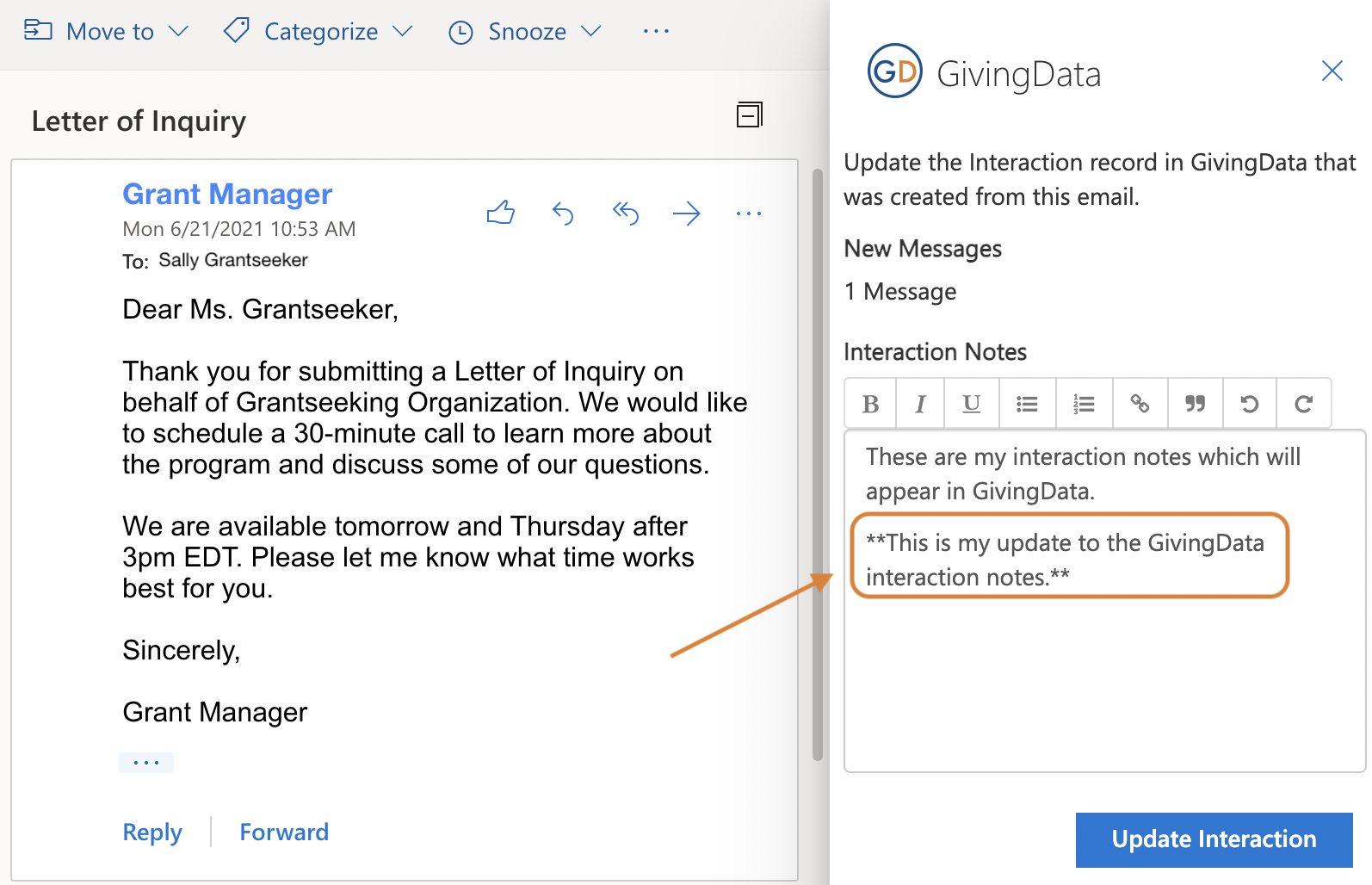The width and height of the screenshot is (1372, 885).
Task: Close the GivingData panel
Action: [1332, 71]
